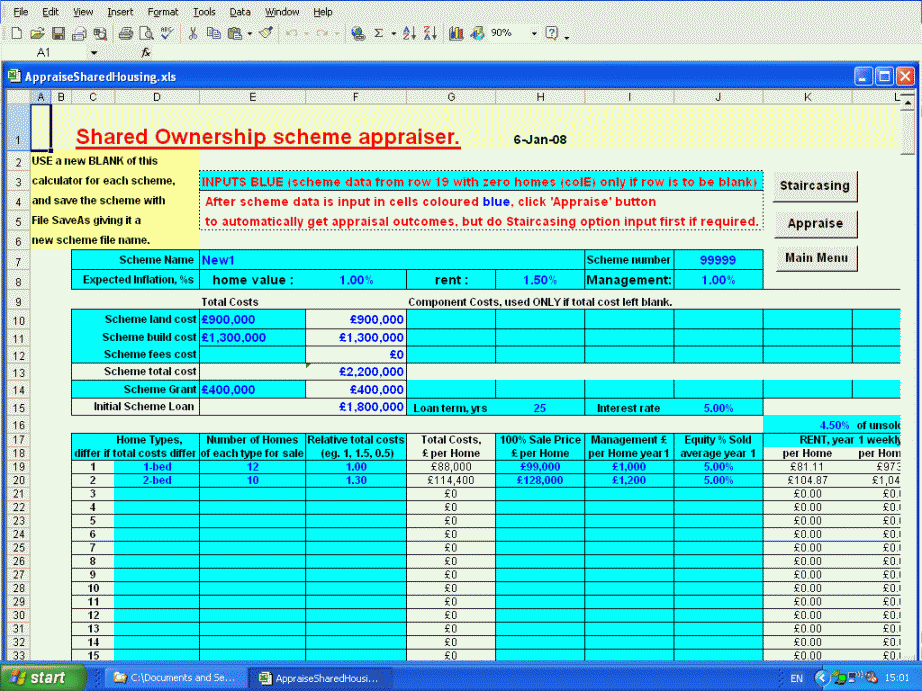Image resolution: width=922 pixels, height=691 pixels.
Task: Click the Copy icon in toolbar
Action: pos(213,34)
